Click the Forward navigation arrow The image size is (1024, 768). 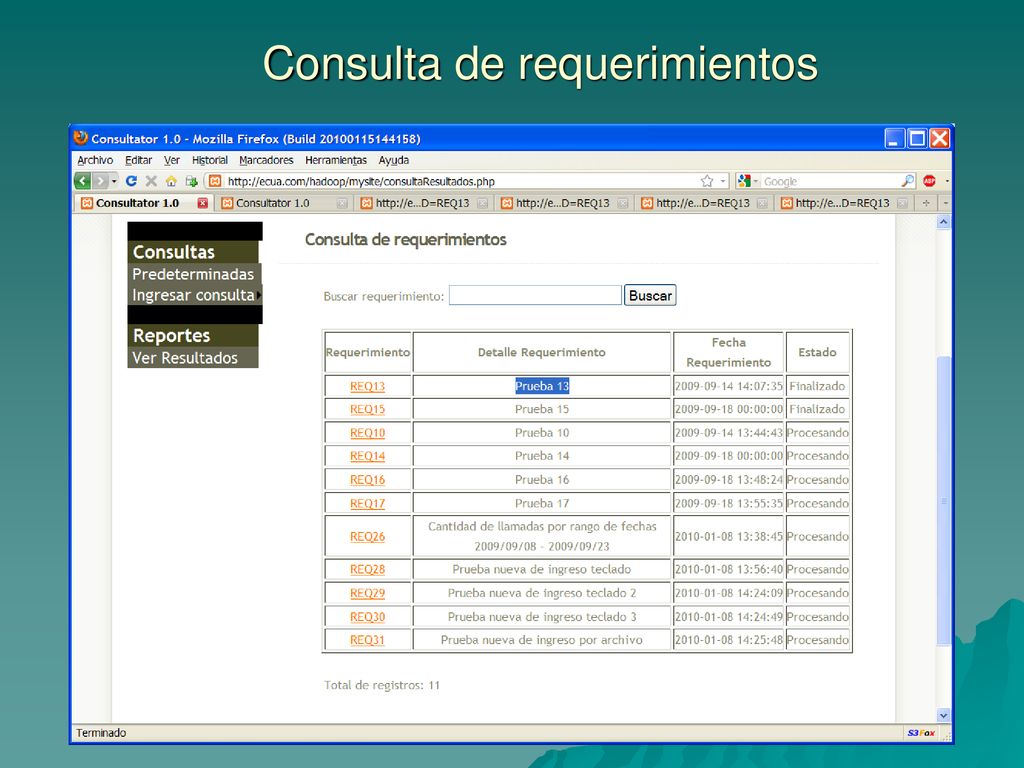click(100, 181)
